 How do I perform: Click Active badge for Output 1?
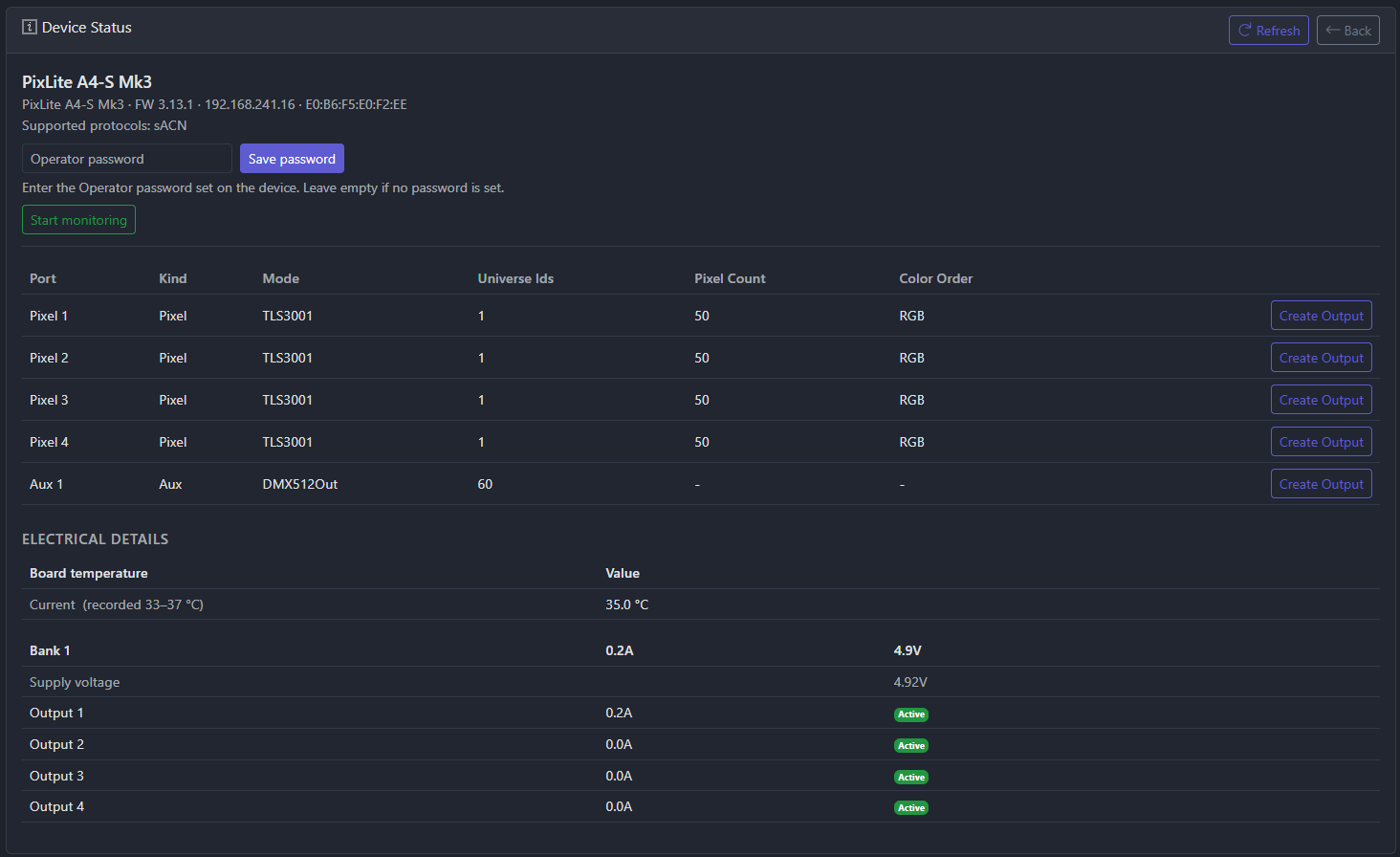pos(911,714)
